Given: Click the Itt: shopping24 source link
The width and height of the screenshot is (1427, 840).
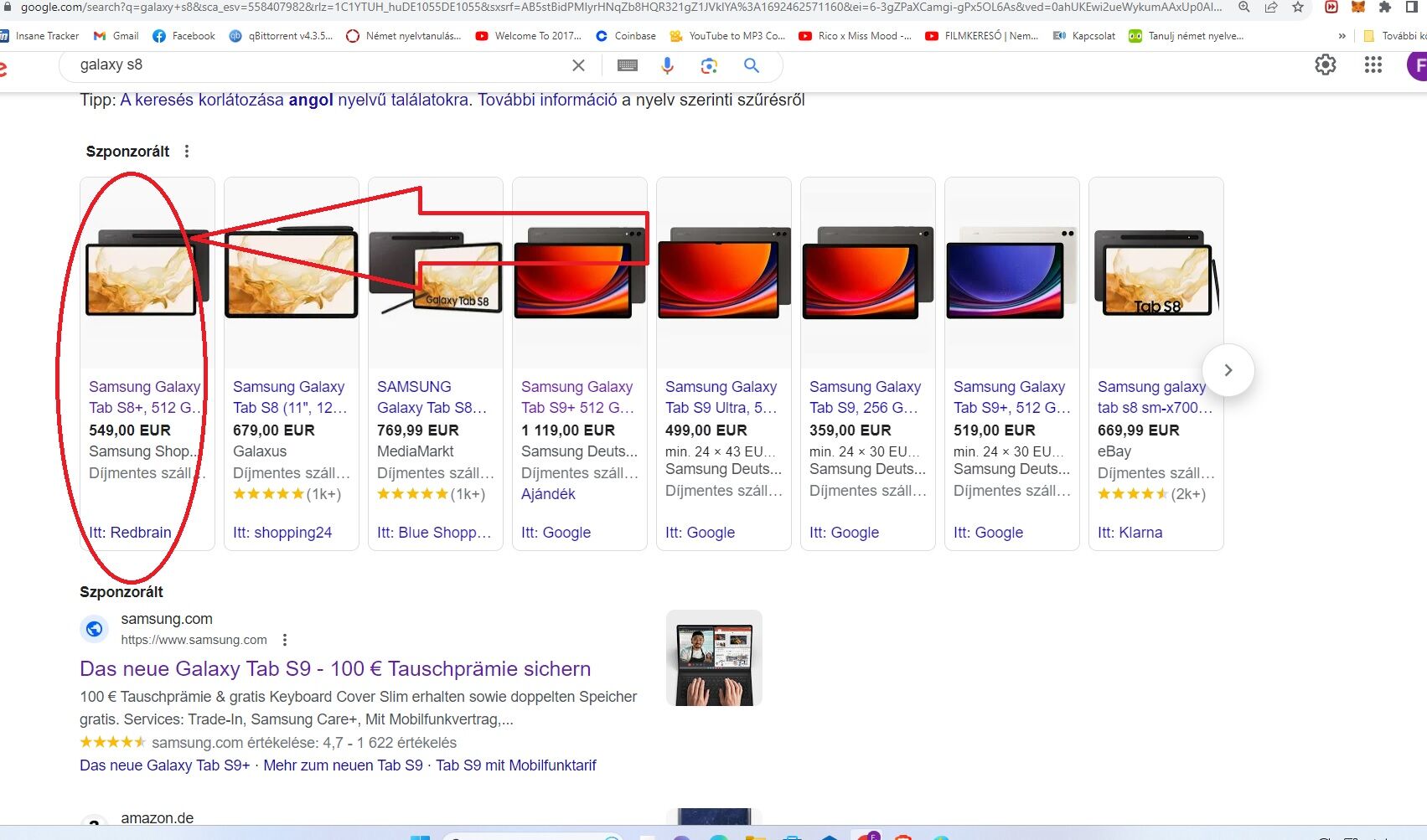Looking at the screenshot, I should pos(282,533).
